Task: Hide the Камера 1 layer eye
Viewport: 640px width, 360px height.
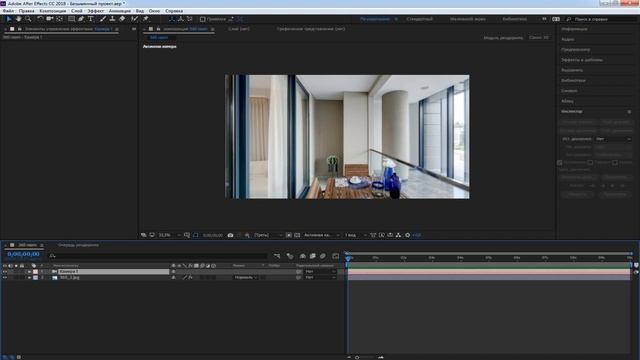Action: click(x=5, y=271)
